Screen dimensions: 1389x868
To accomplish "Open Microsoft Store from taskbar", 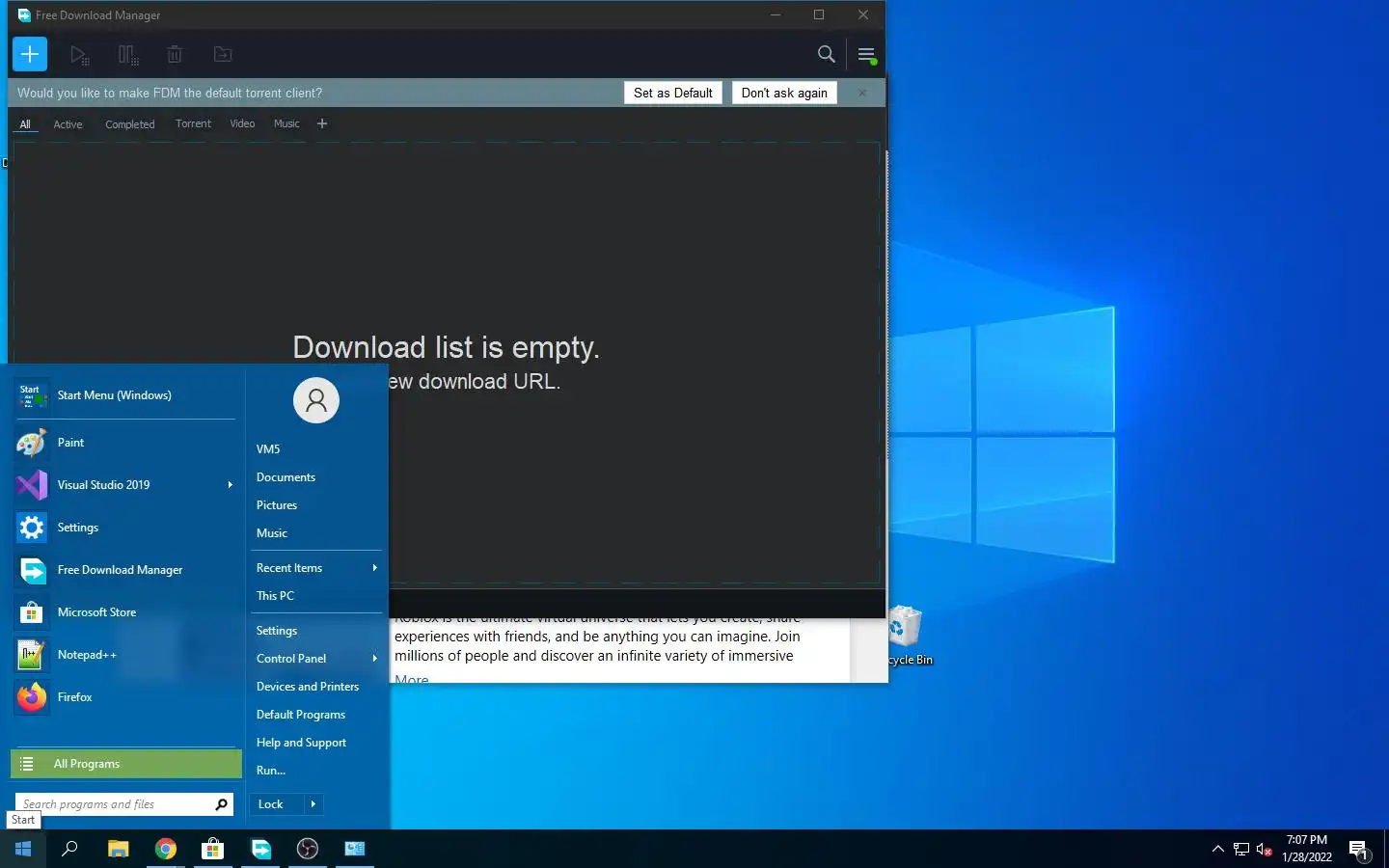I will [x=212, y=849].
